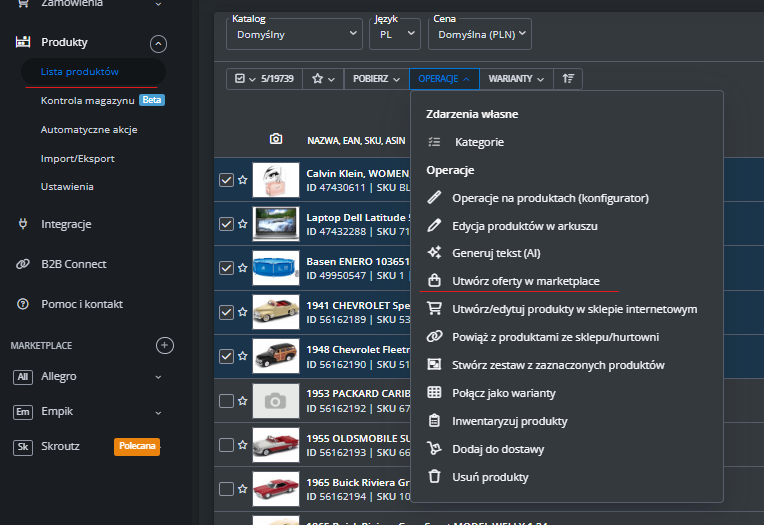Viewport: 764px width, 525px height.
Task: Click the Pomoc i kontakt help icon
Action: [x=22, y=304]
